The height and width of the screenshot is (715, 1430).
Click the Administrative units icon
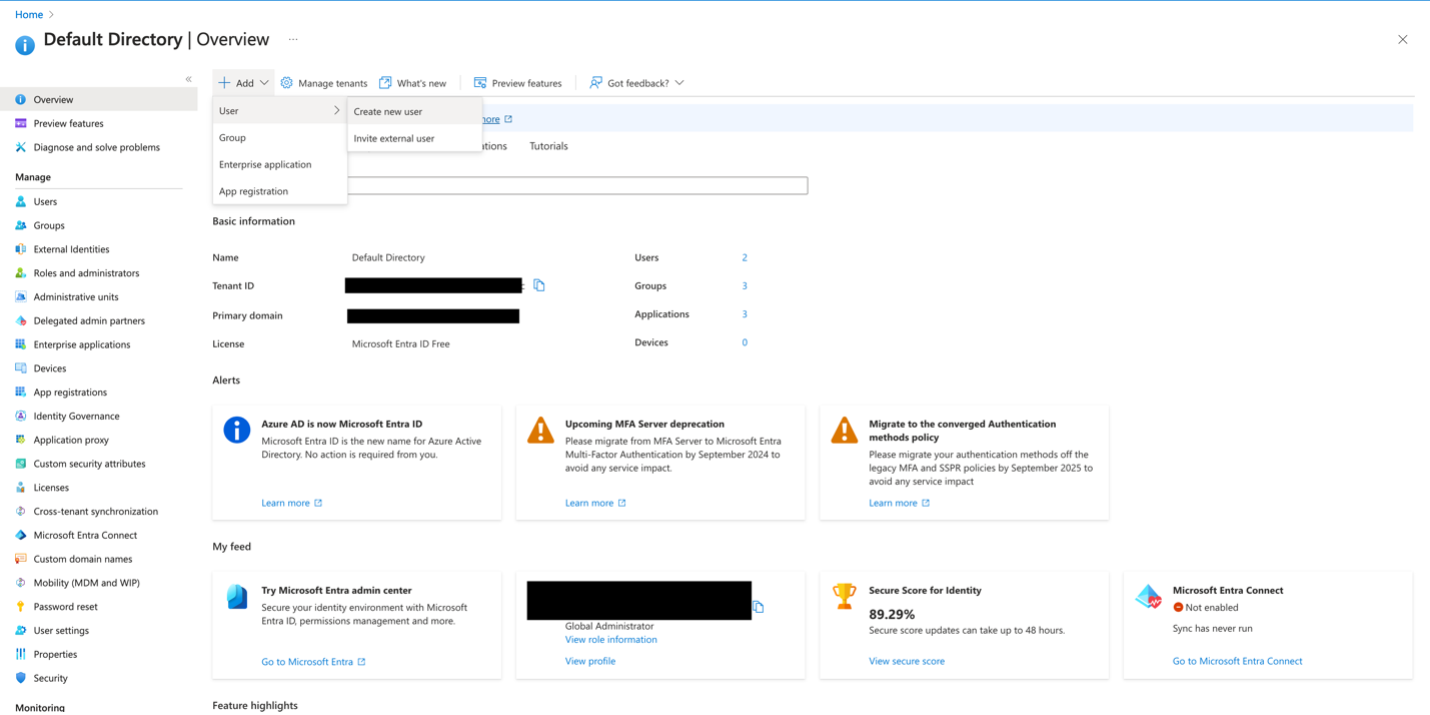(x=21, y=297)
